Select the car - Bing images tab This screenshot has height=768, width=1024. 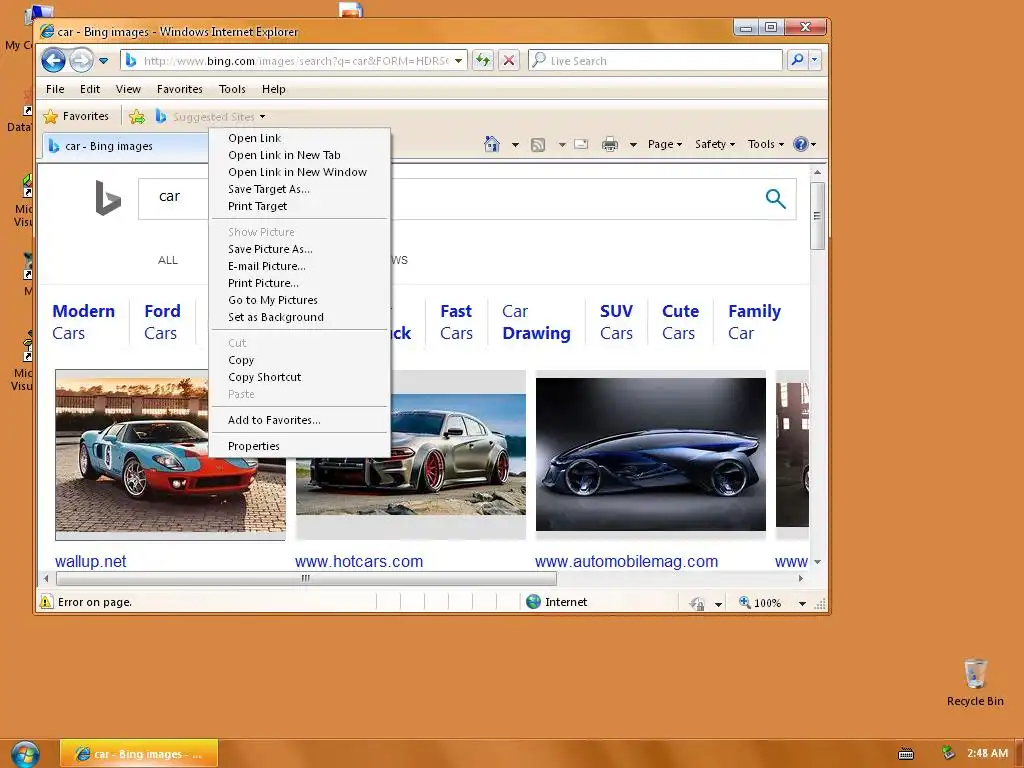[125, 146]
